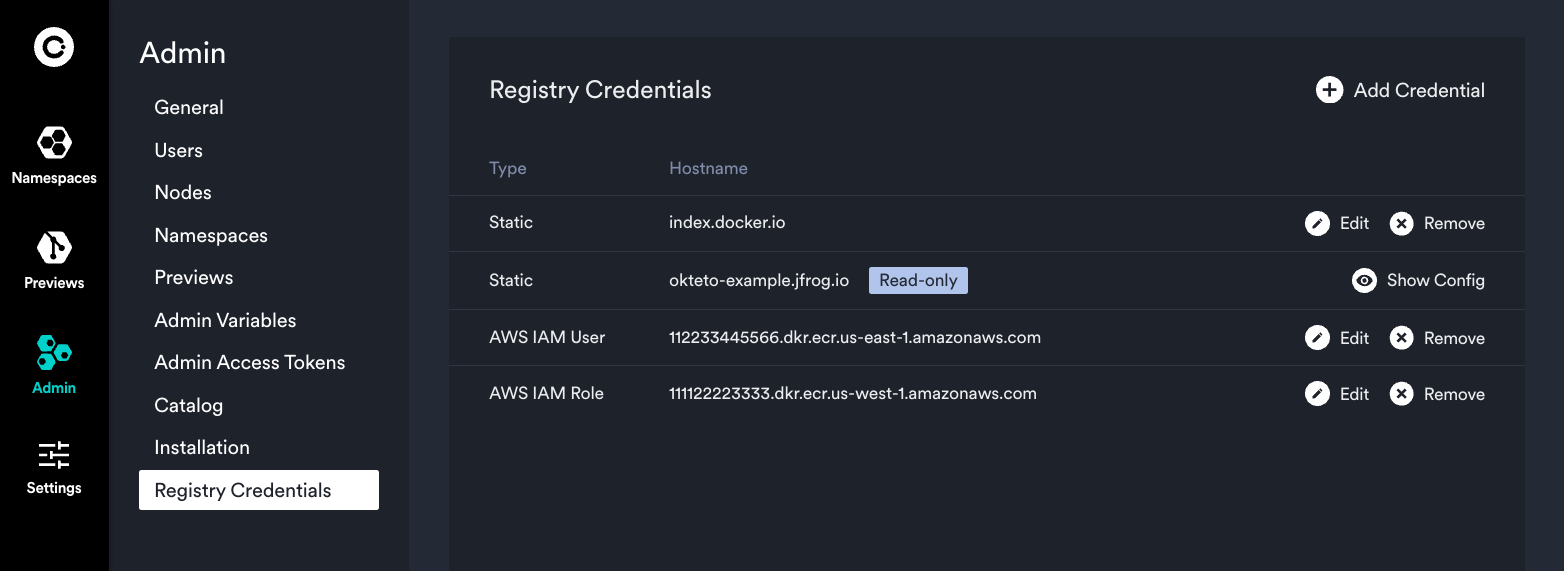Select Namespaces in the Admin menu list
The width and height of the screenshot is (1564, 571).
(211, 235)
